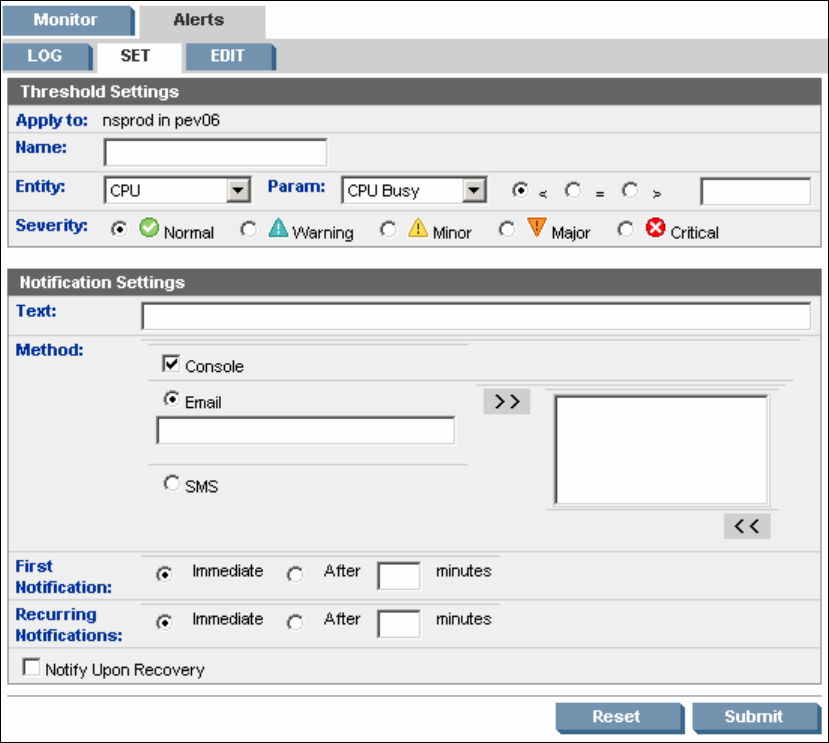
Task: Add email using the >> arrow button
Action: pyautogui.click(x=507, y=402)
